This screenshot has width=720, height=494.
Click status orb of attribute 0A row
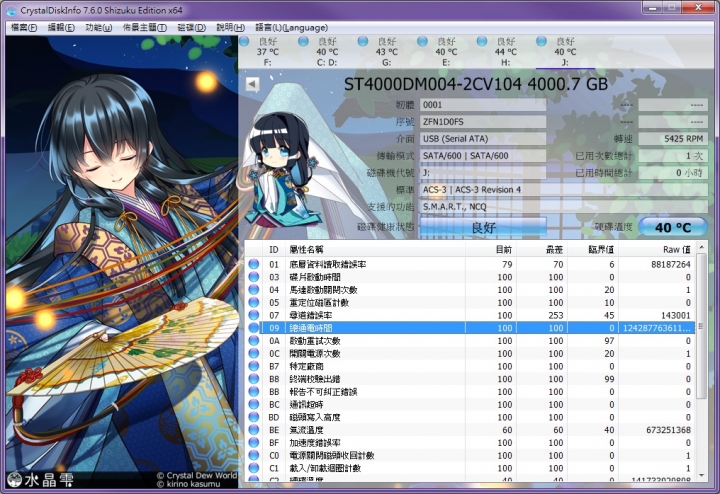click(x=253, y=341)
